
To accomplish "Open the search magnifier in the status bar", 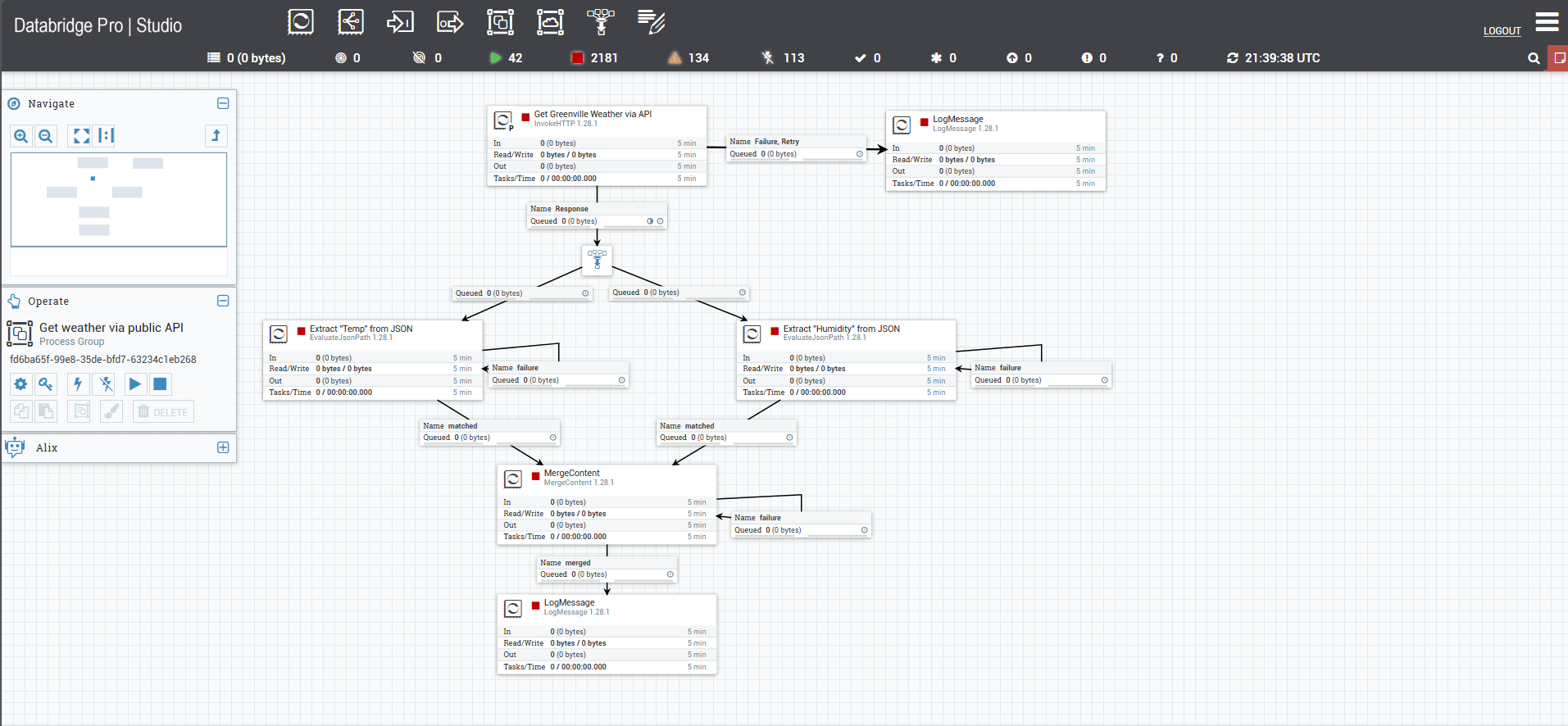I will [1534, 58].
